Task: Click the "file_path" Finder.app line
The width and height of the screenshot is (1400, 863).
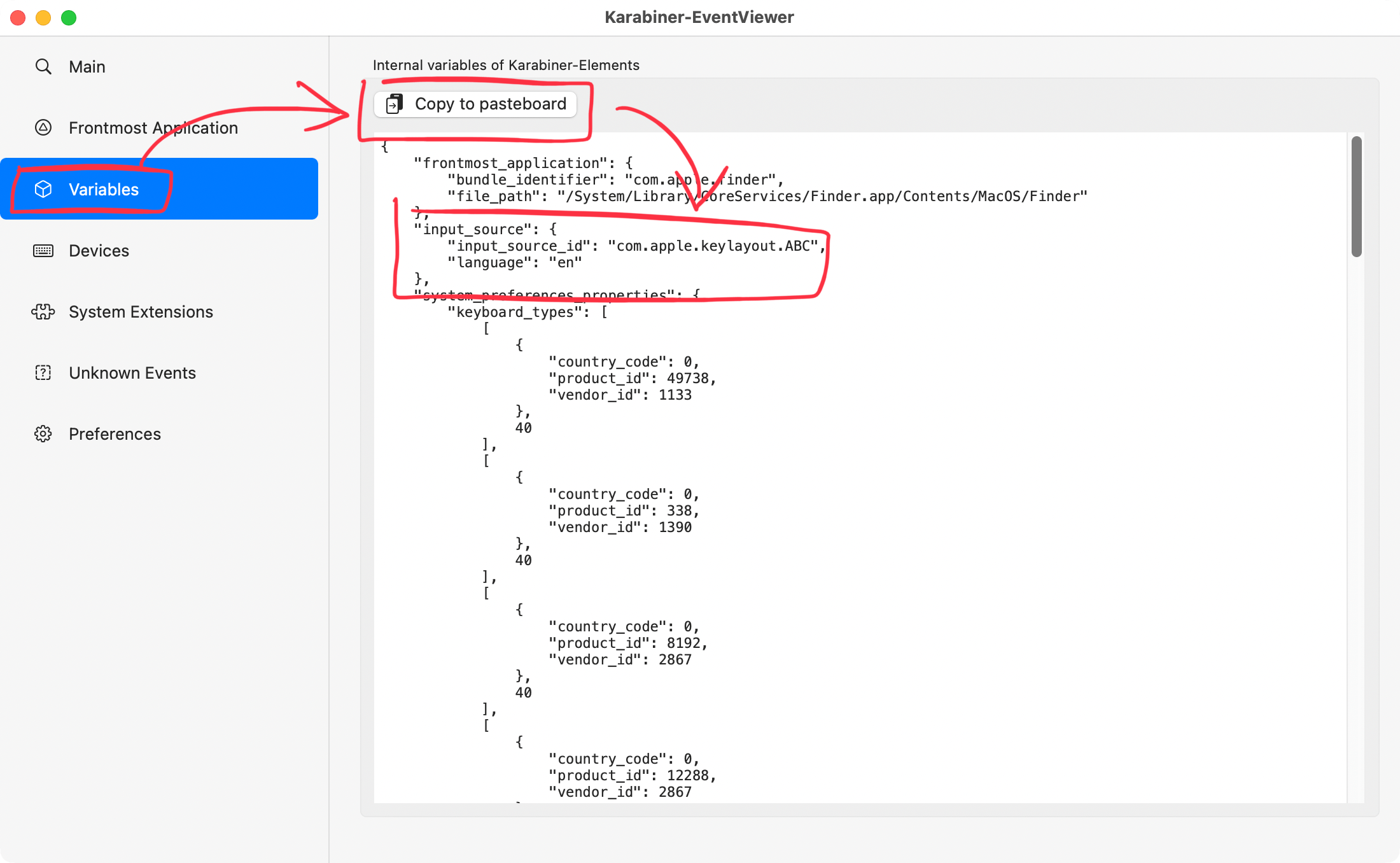Action: click(x=767, y=196)
